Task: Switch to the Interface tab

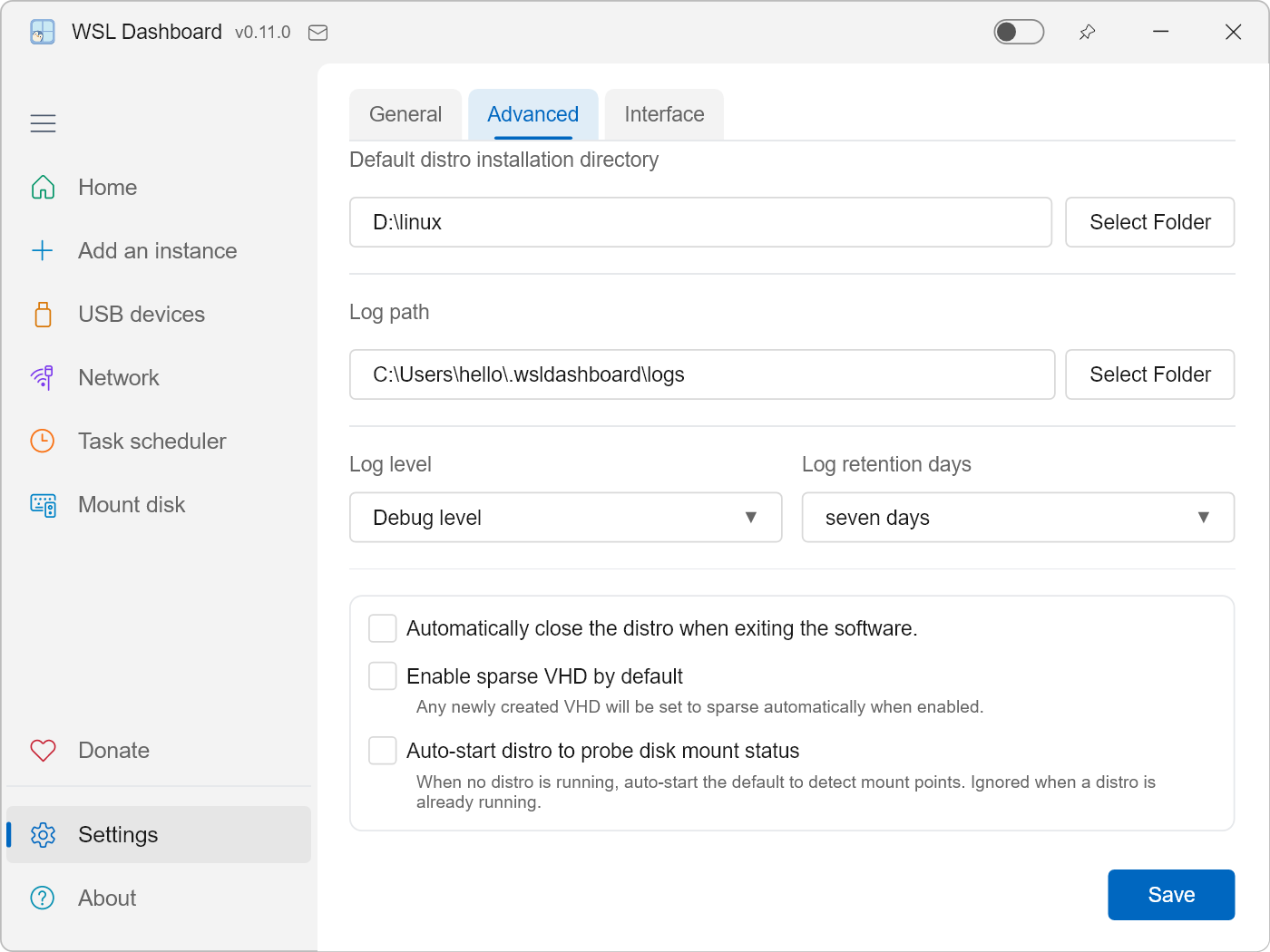Action: (664, 114)
